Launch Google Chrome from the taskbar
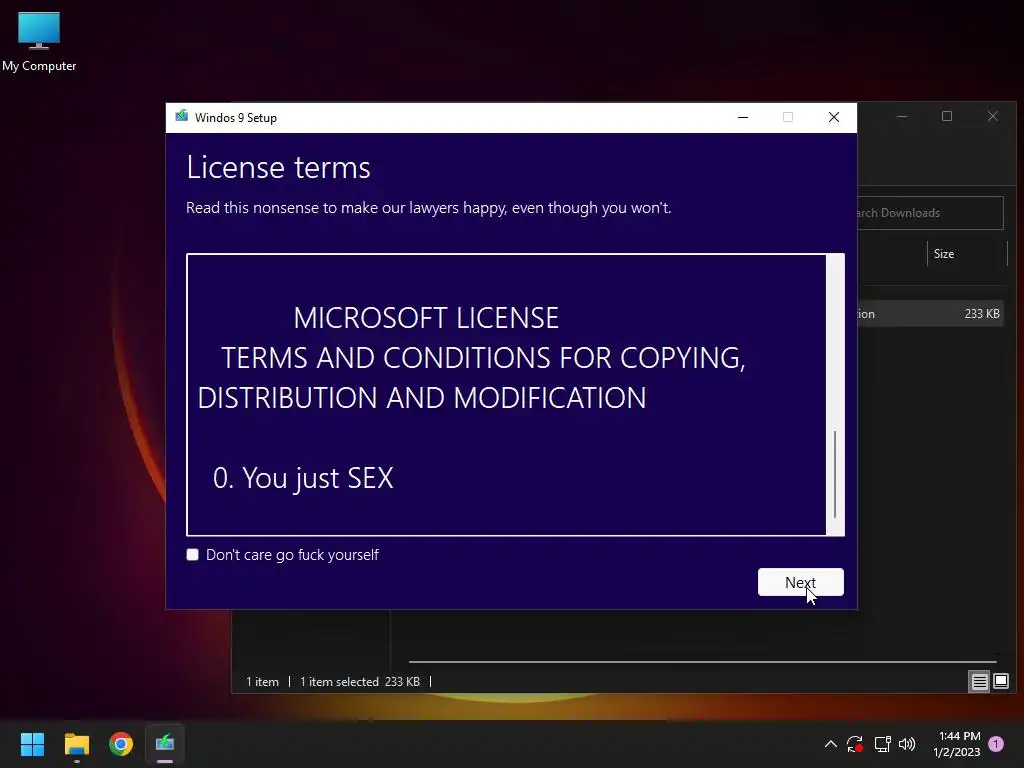The width and height of the screenshot is (1024, 768). coord(121,744)
